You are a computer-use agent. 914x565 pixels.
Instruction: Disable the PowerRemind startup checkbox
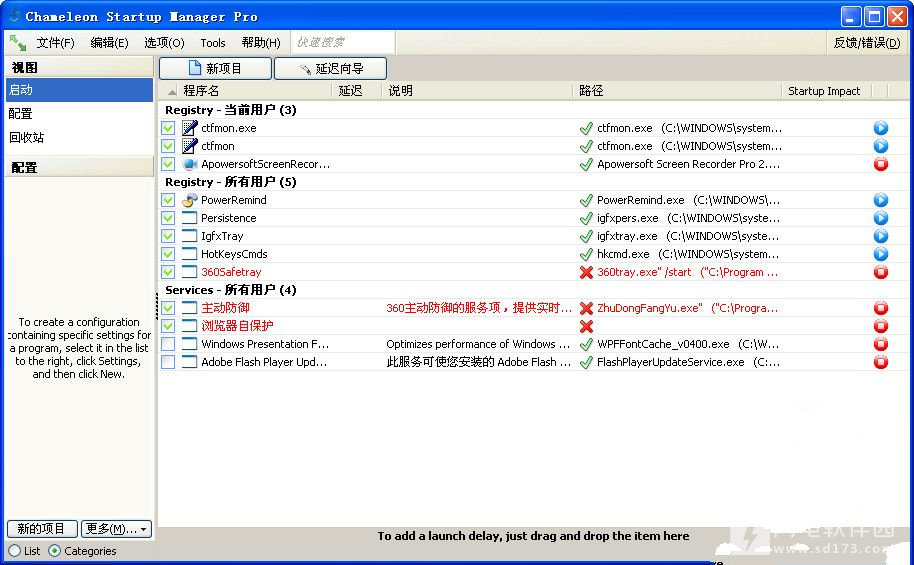click(168, 200)
